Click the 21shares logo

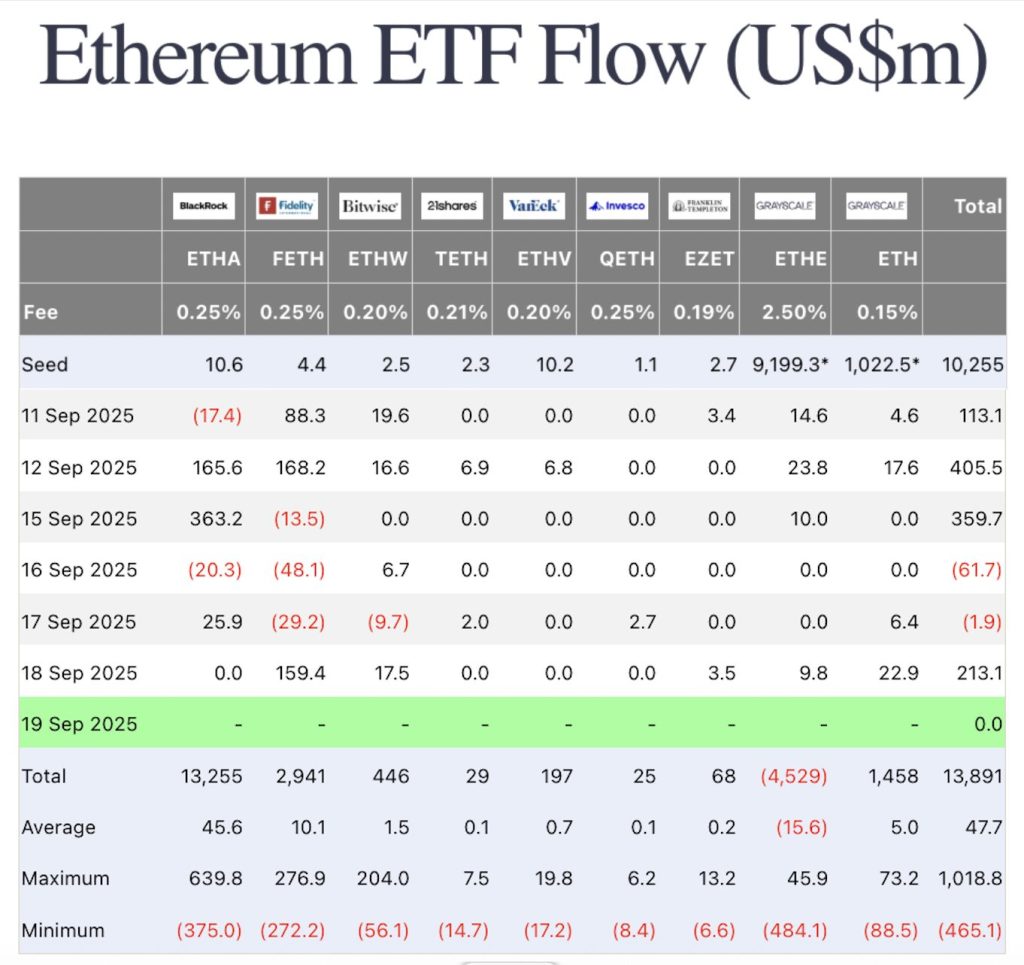coord(449,206)
